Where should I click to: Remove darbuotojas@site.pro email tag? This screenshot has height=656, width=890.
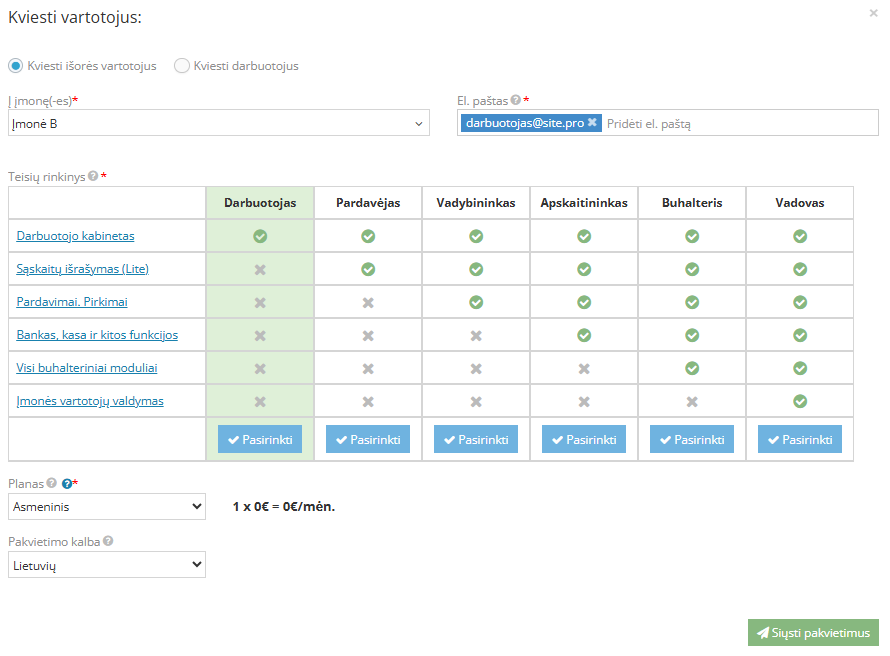[x=592, y=123]
